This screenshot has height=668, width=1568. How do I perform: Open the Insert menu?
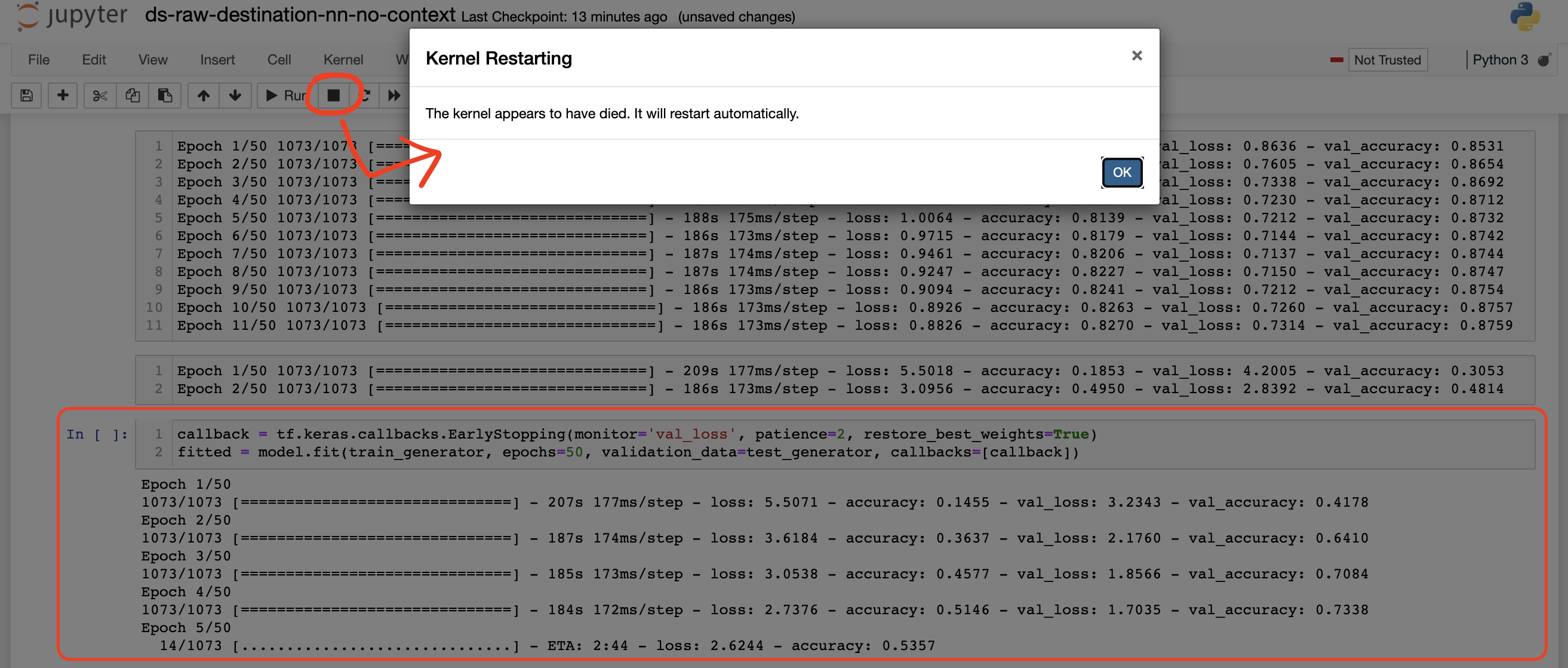(217, 60)
